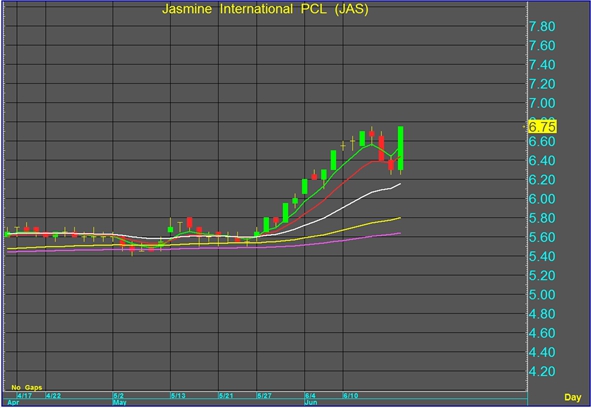Click the tall green last candlestick
This screenshot has width=591, height=408.
(x=400, y=148)
